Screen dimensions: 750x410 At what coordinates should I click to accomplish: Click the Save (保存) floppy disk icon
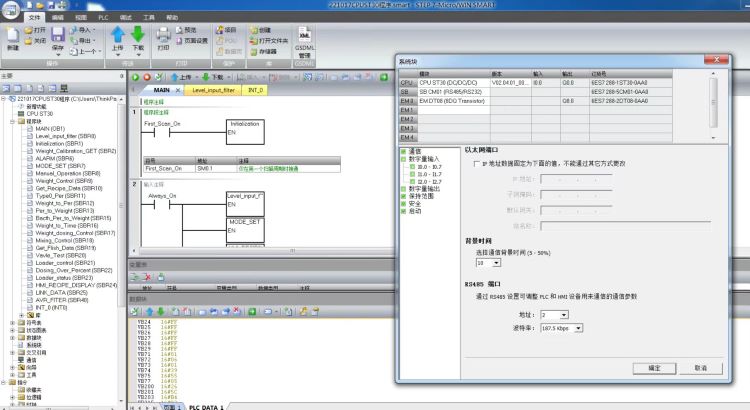pos(58,37)
